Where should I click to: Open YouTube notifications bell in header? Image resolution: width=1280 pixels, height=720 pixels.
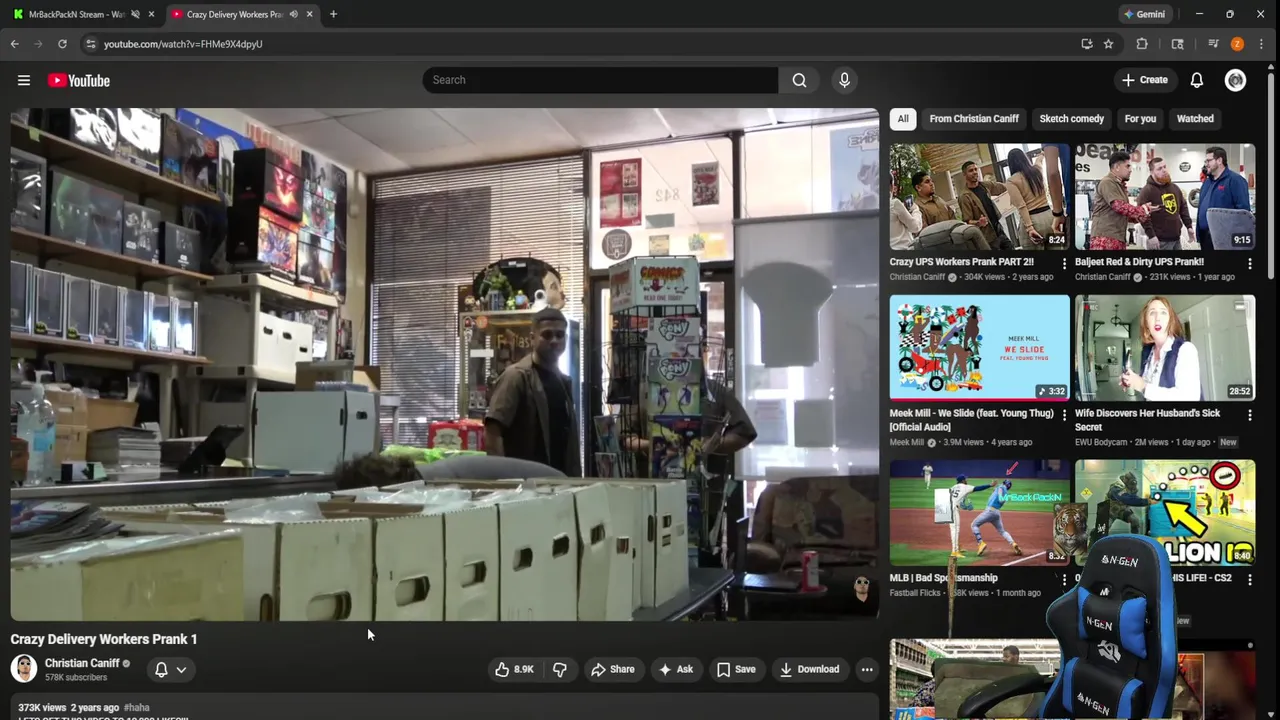click(x=1197, y=80)
